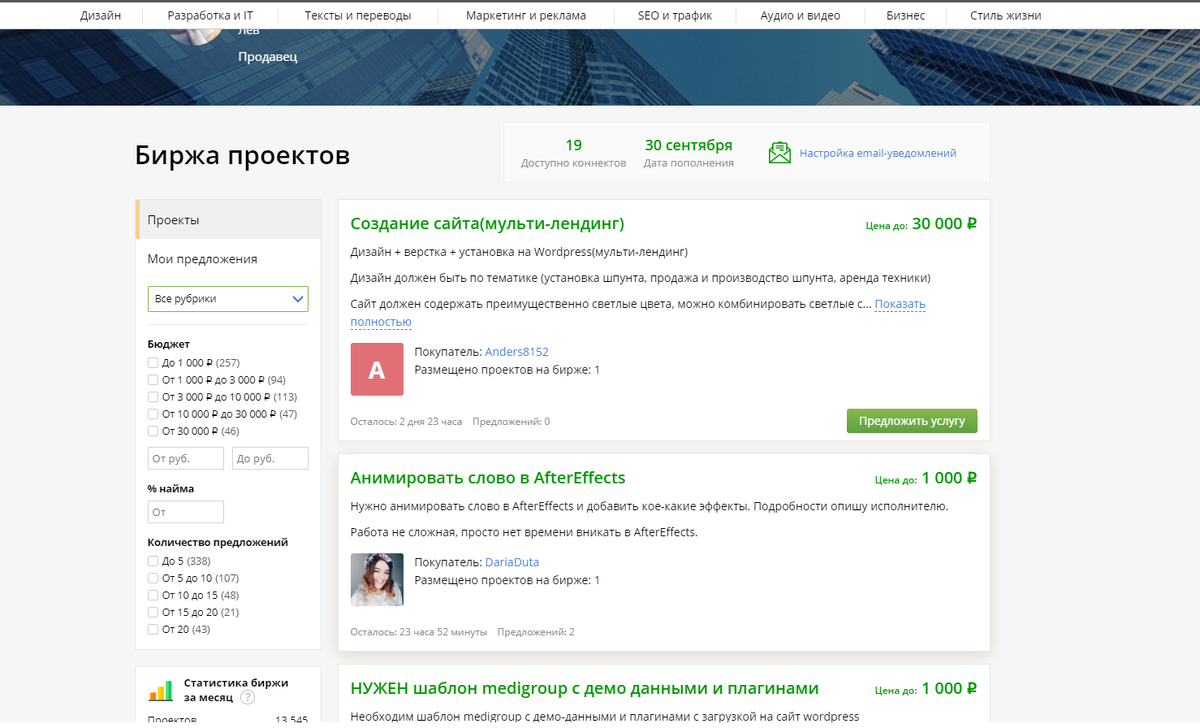Open the SEO и трафик menu
1200x728 pixels.
click(x=675, y=16)
